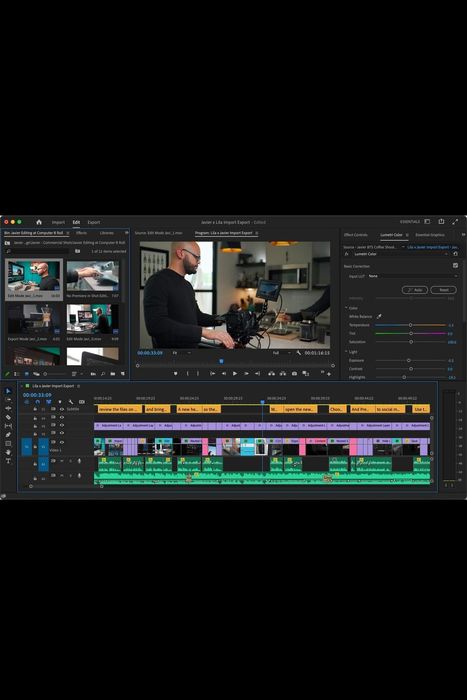Image resolution: width=467 pixels, height=700 pixels.
Task: Open the Lumetri Color effect selector dropdown
Action: pos(400,254)
